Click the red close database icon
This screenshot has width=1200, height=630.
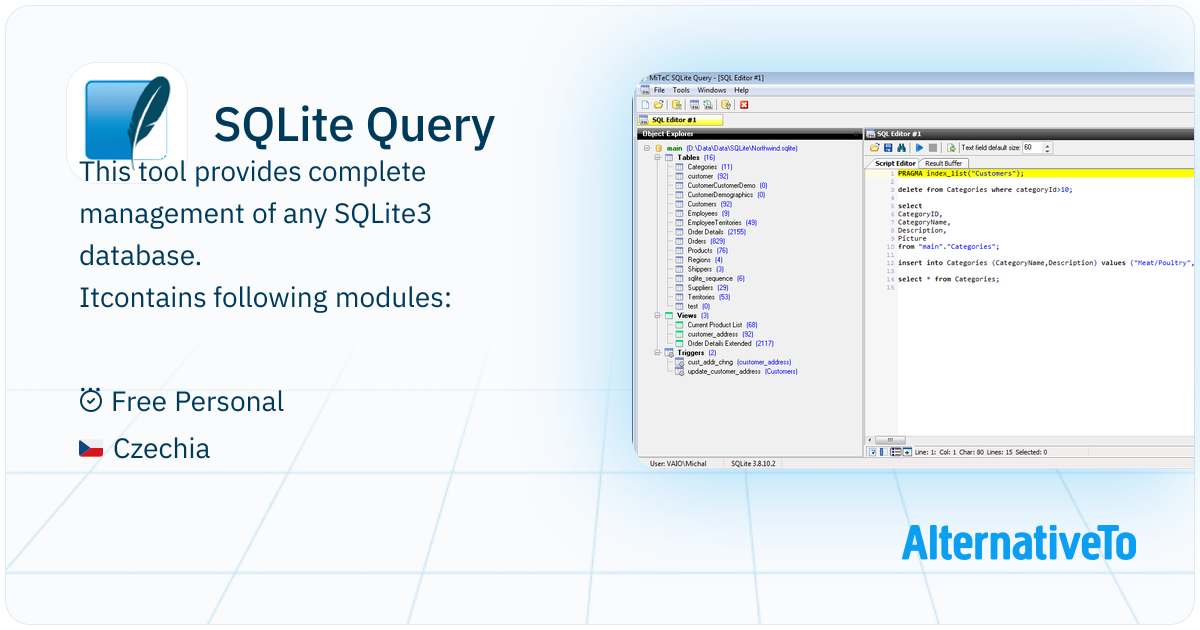point(744,104)
